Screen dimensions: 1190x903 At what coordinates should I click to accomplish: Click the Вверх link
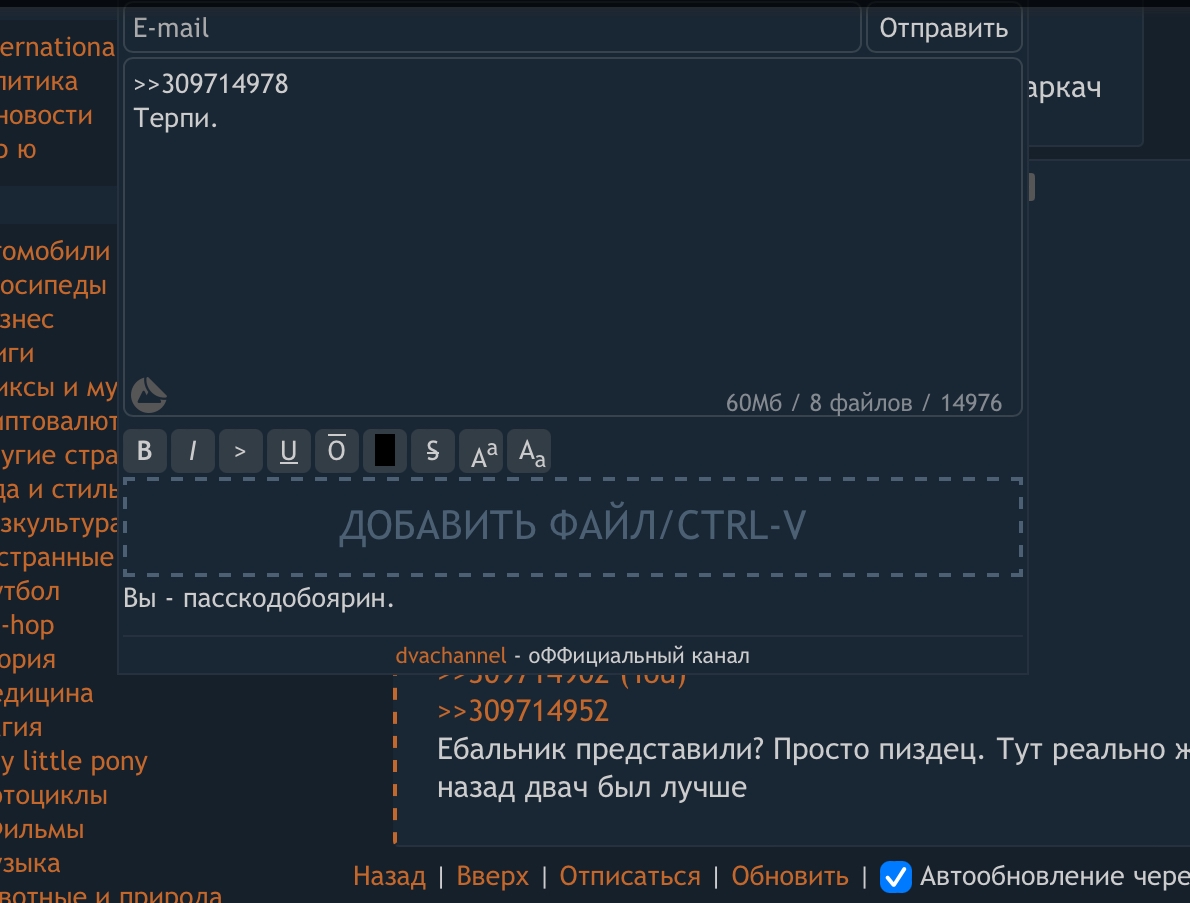(493, 876)
